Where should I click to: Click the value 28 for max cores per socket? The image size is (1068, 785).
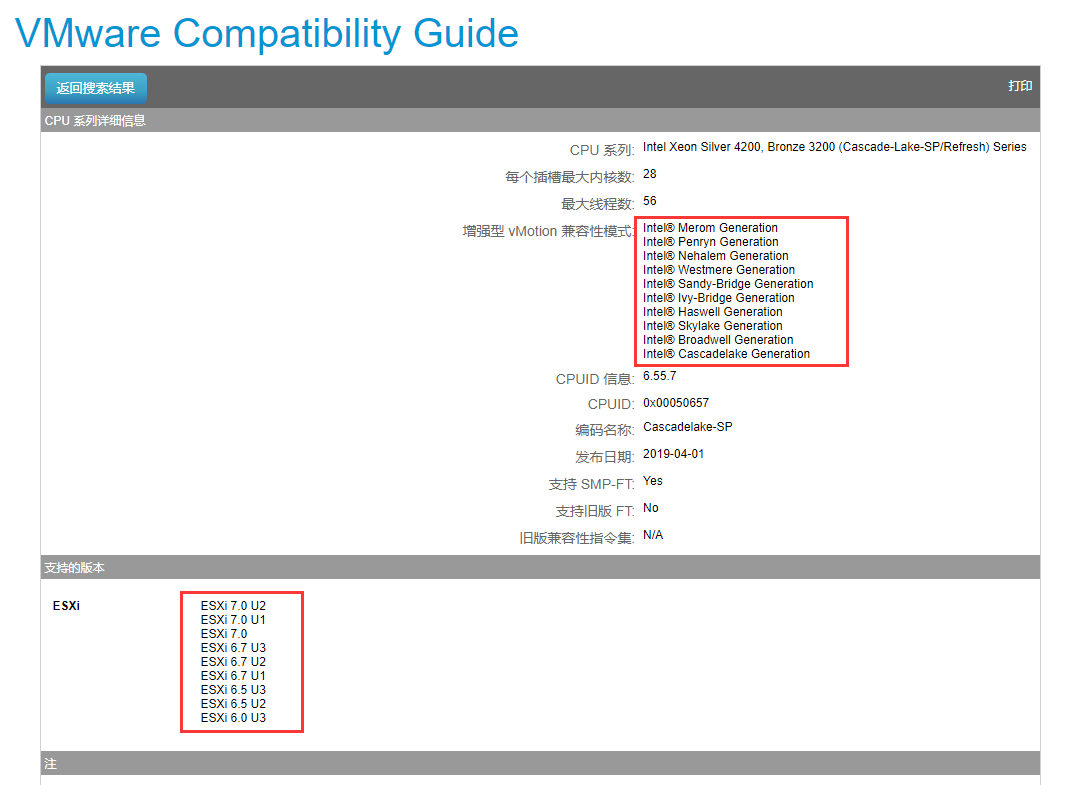pyautogui.click(x=650, y=174)
